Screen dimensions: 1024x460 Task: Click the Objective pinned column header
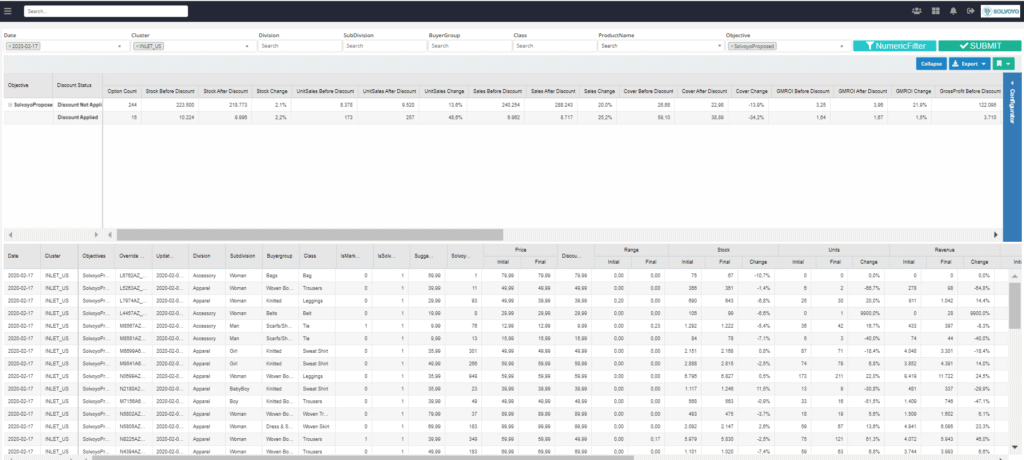click(27, 85)
